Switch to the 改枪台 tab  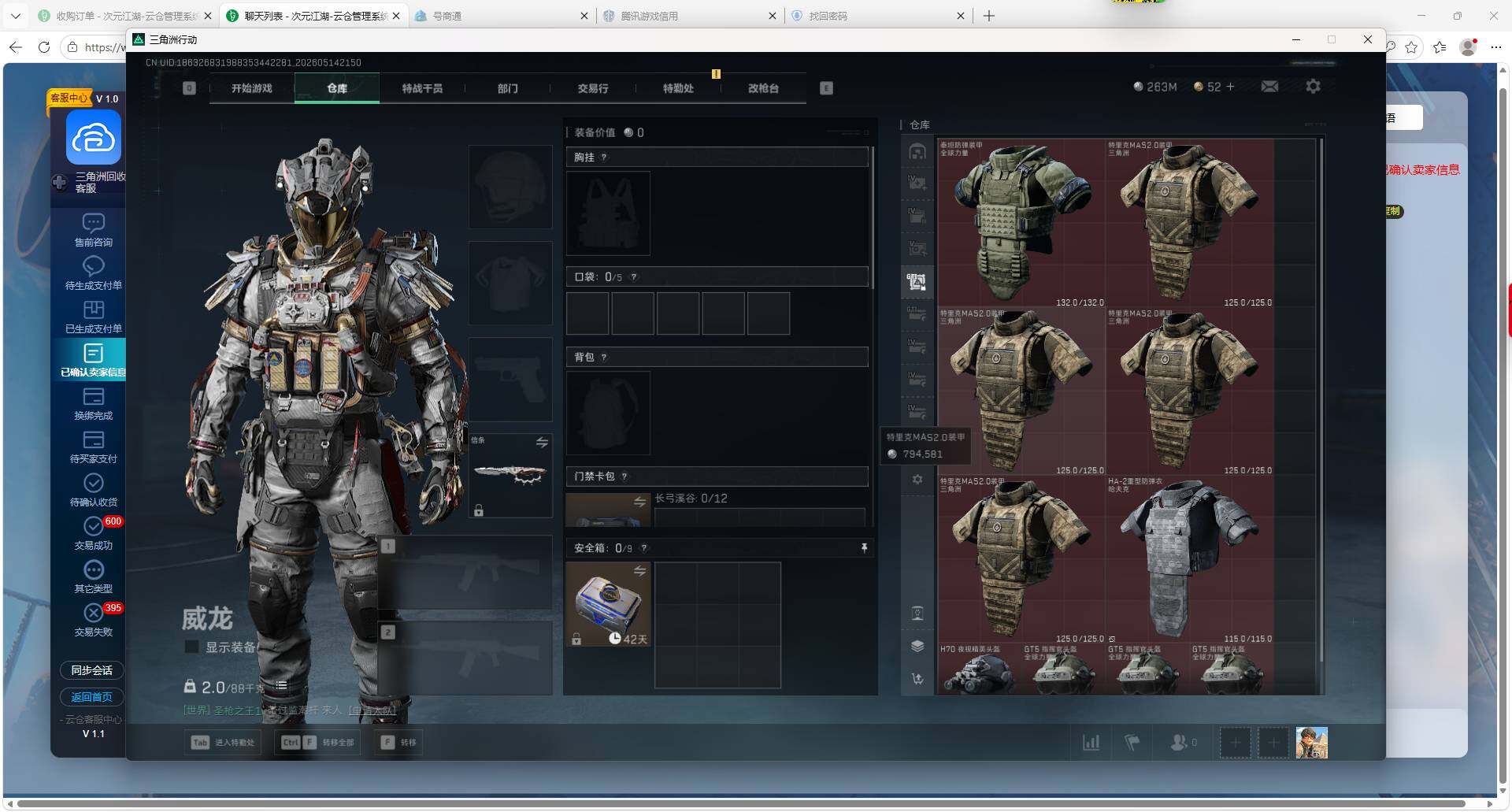[763, 88]
